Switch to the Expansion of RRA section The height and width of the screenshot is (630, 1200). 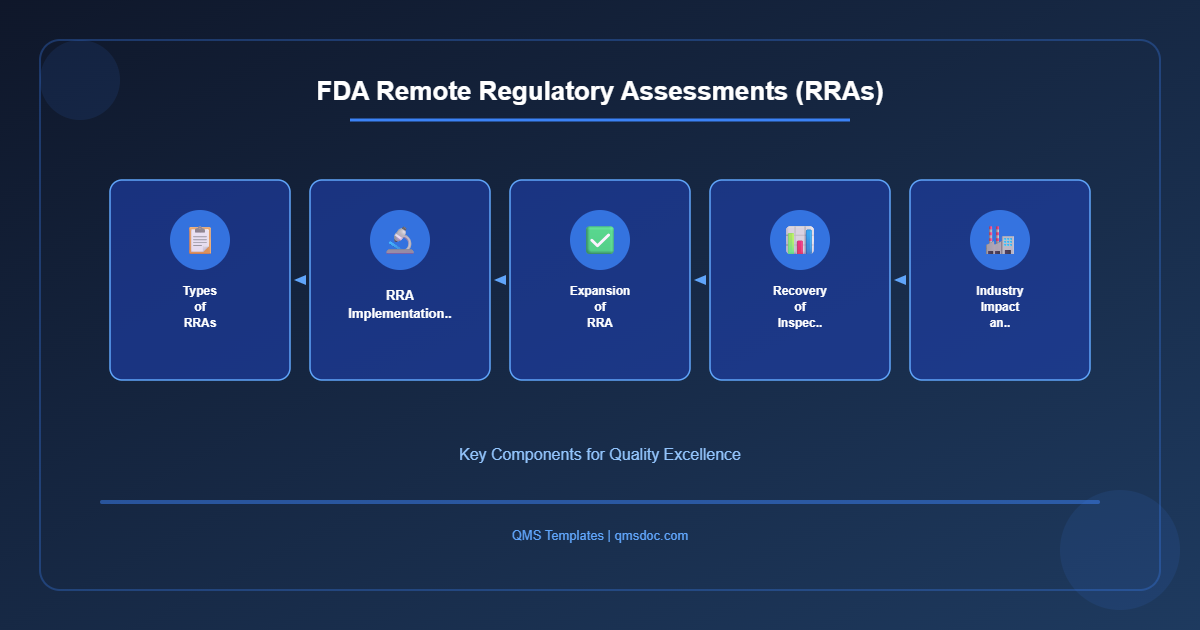click(x=599, y=280)
